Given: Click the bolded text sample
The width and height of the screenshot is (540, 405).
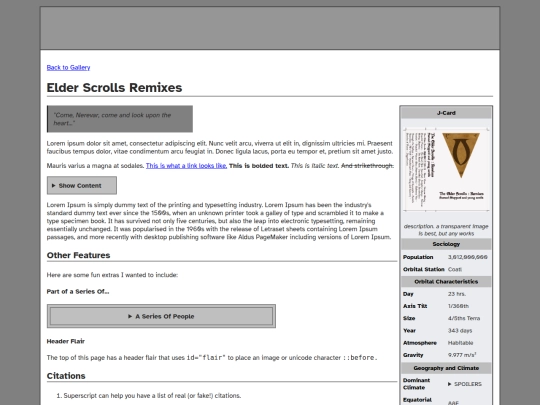Looking at the screenshot, I should [x=259, y=166].
